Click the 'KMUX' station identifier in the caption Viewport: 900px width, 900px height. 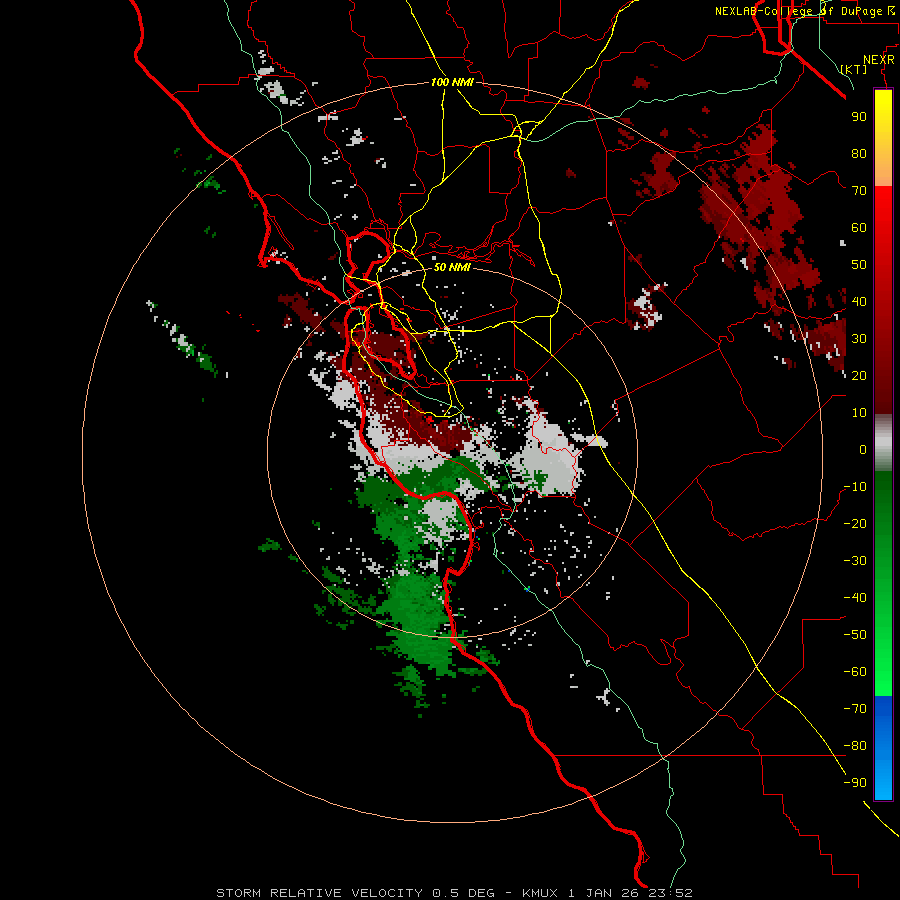540,893
